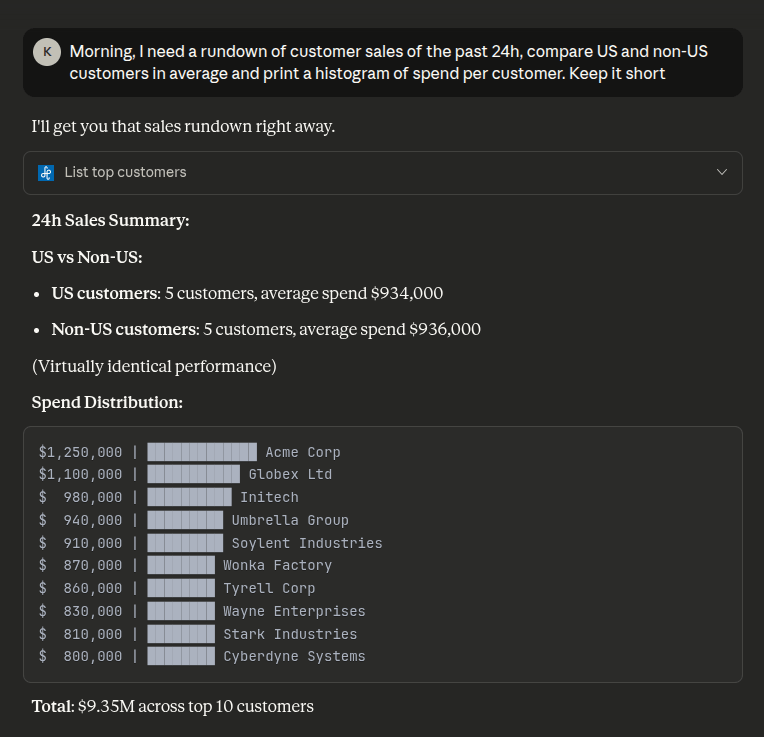This screenshot has width=764, height=737.
Task: Expand the List top customers chevron
Action: 722,172
